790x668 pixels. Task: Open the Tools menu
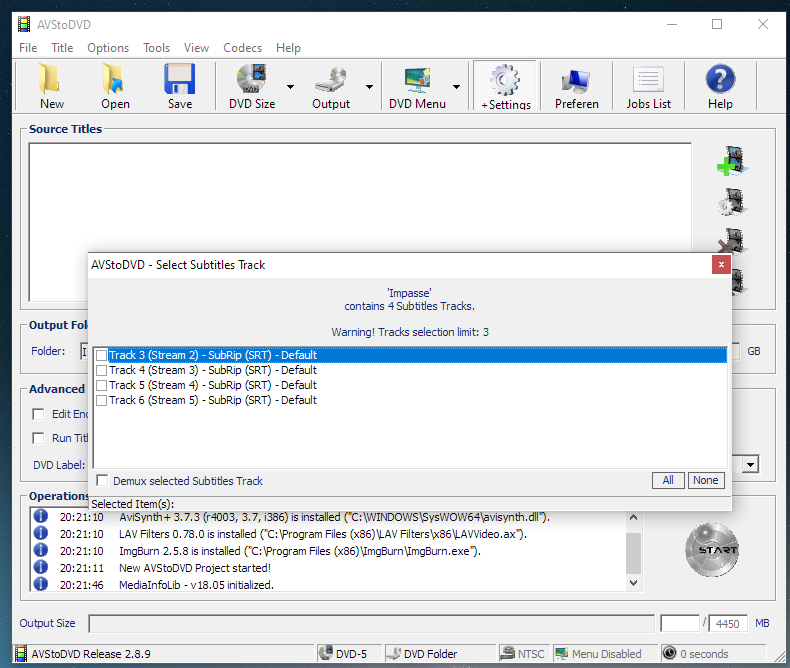pos(156,48)
